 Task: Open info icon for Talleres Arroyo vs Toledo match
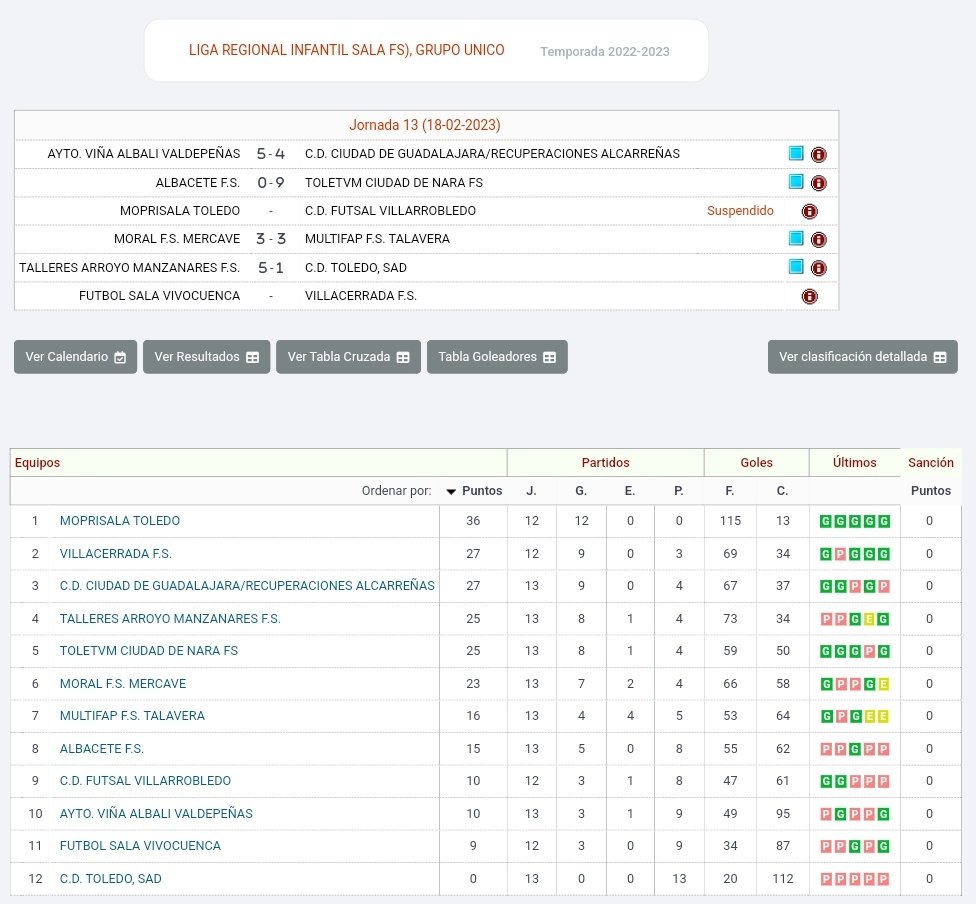point(819,268)
